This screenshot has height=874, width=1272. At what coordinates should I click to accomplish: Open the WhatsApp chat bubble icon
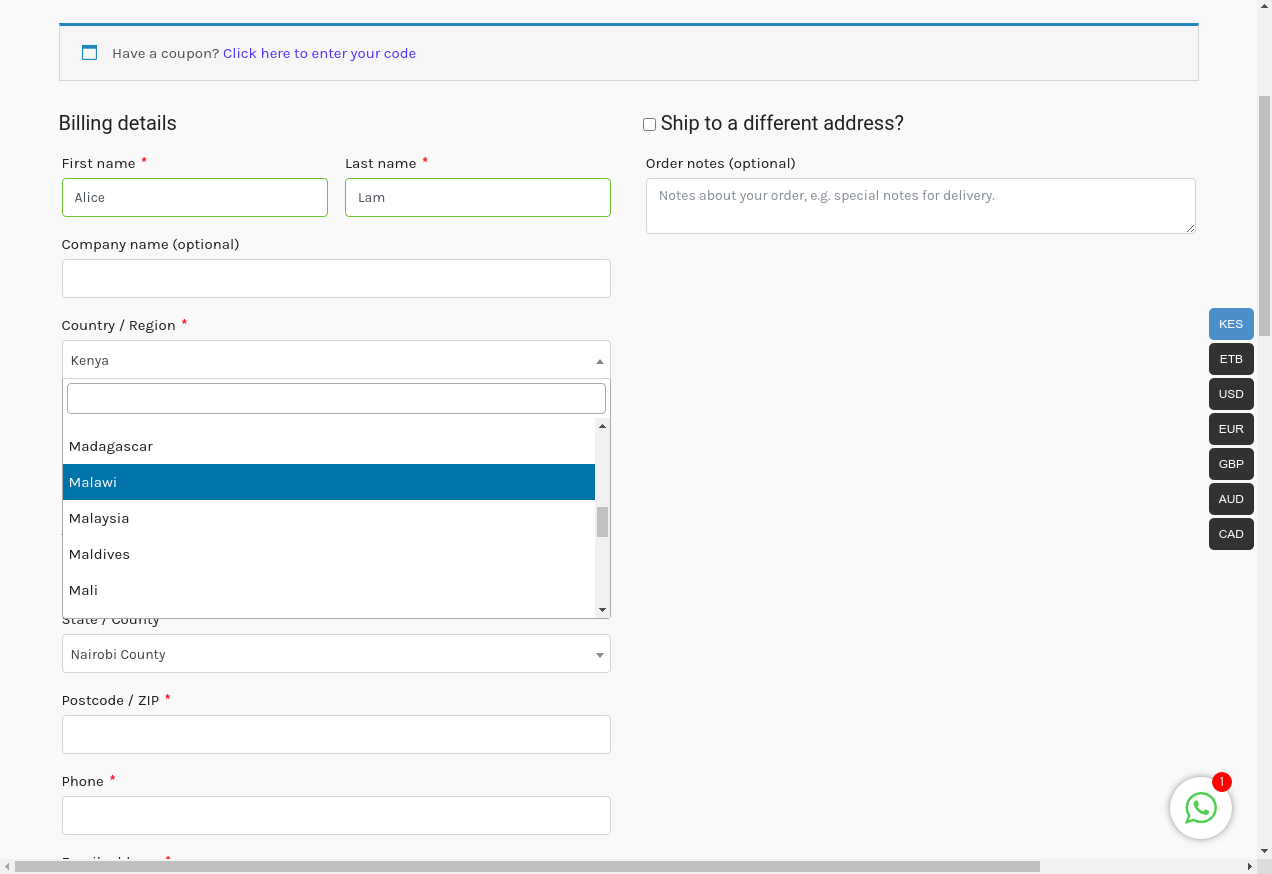pyautogui.click(x=1200, y=808)
